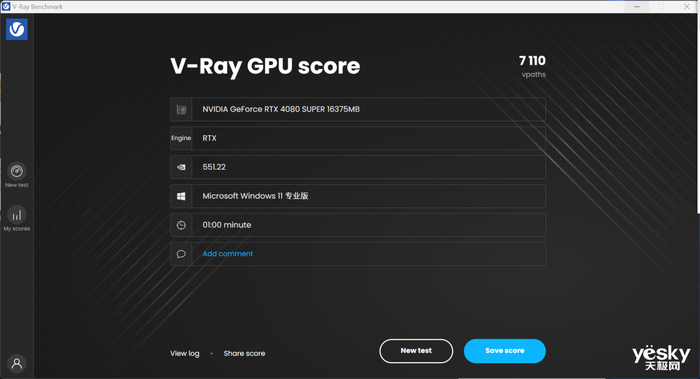Click the speech bubble comment icon
This screenshot has width=700, height=379.
[x=181, y=254]
